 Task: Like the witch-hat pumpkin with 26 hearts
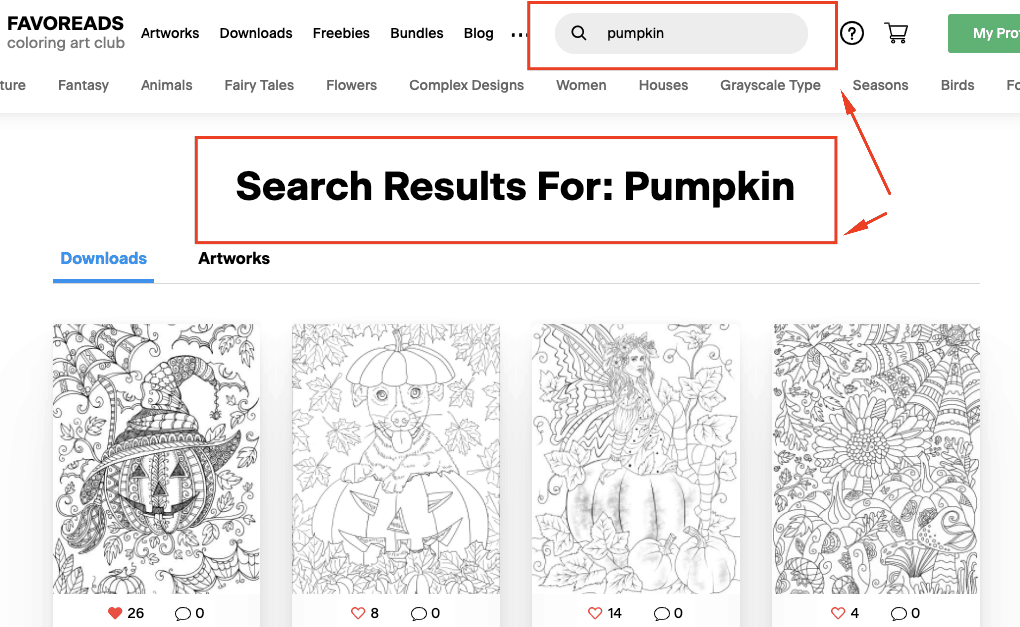115,613
